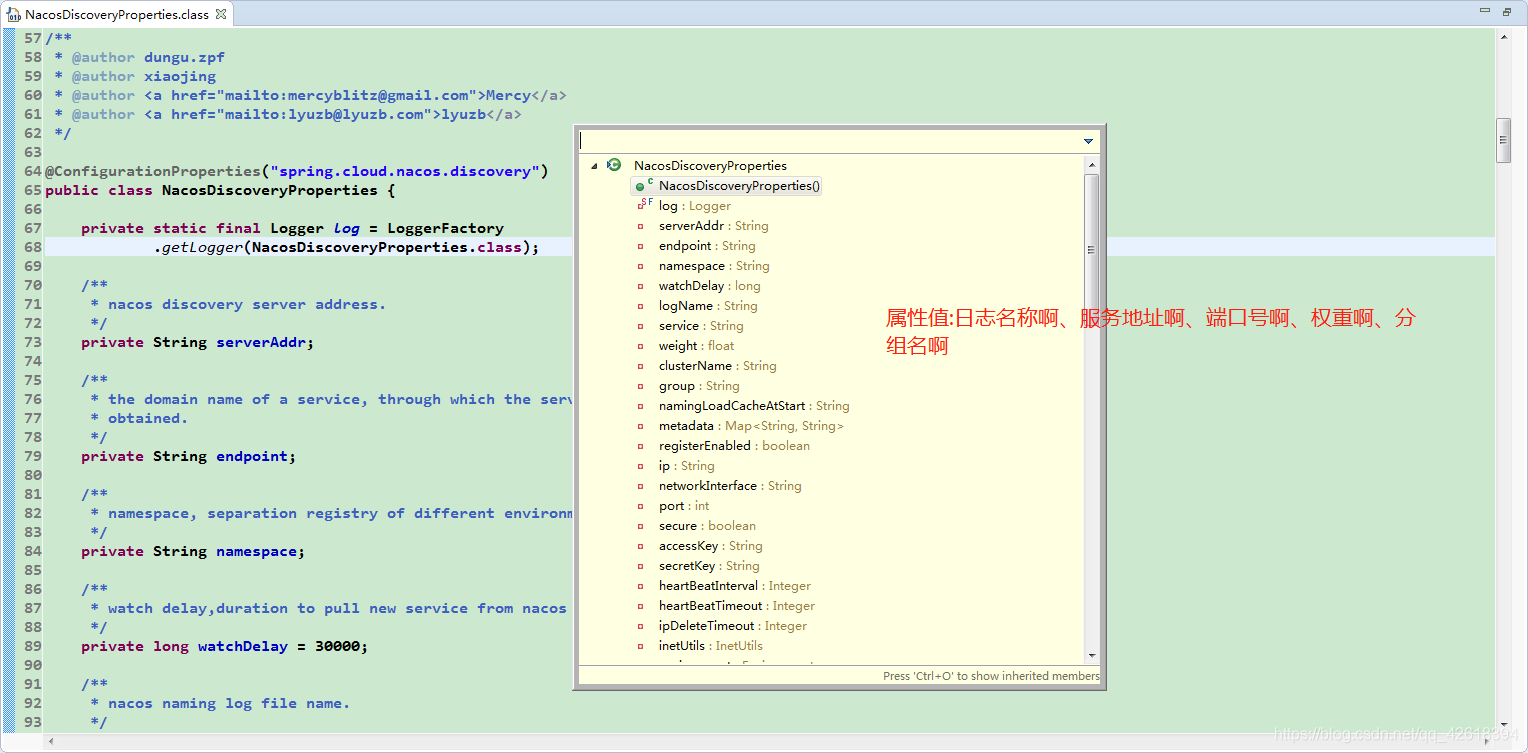The image size is (1528, 753).
Task: Click '@author dungu.zpf' comment line
Action: click(x=148, y=57)
